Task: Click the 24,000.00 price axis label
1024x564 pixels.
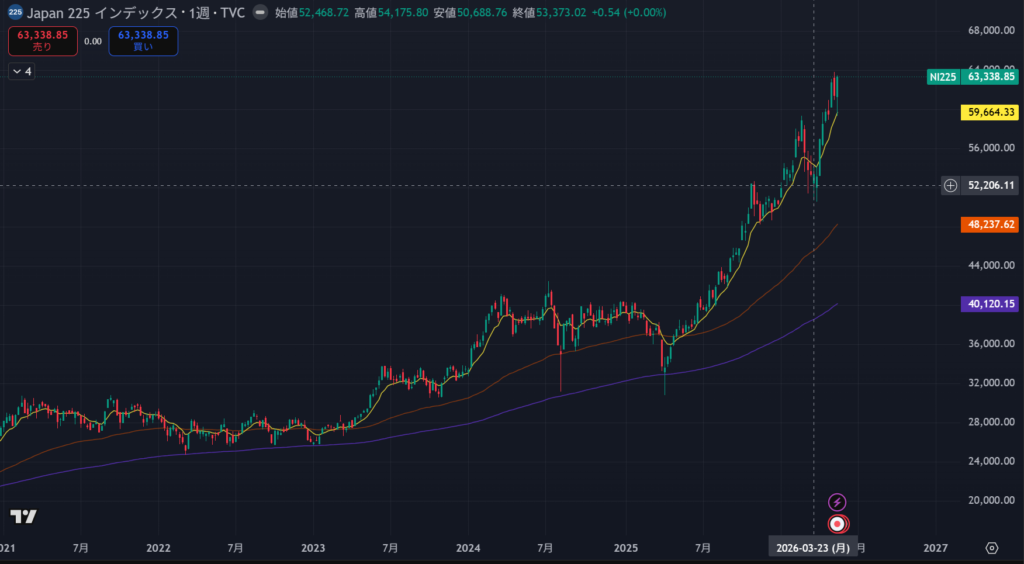Action: pos(991,461)
